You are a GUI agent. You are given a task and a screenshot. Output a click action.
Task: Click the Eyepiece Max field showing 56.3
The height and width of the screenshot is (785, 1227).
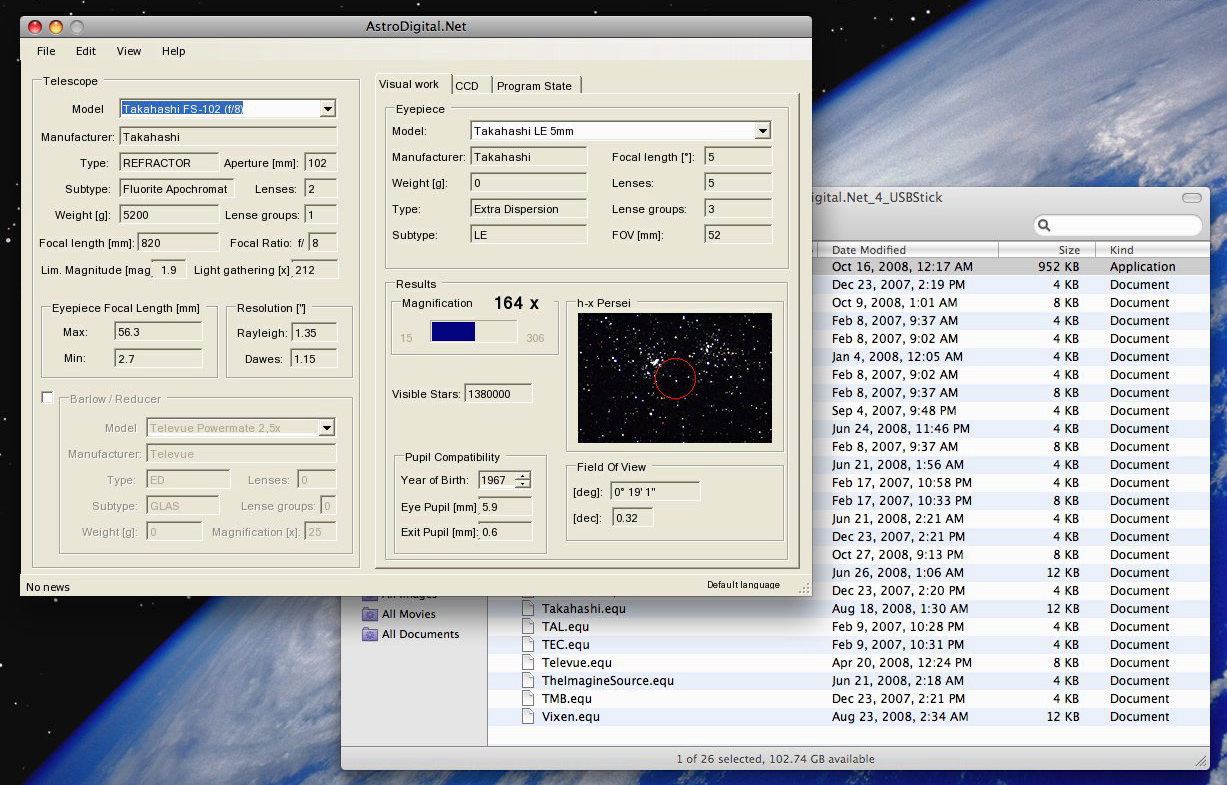coord(158,332)
